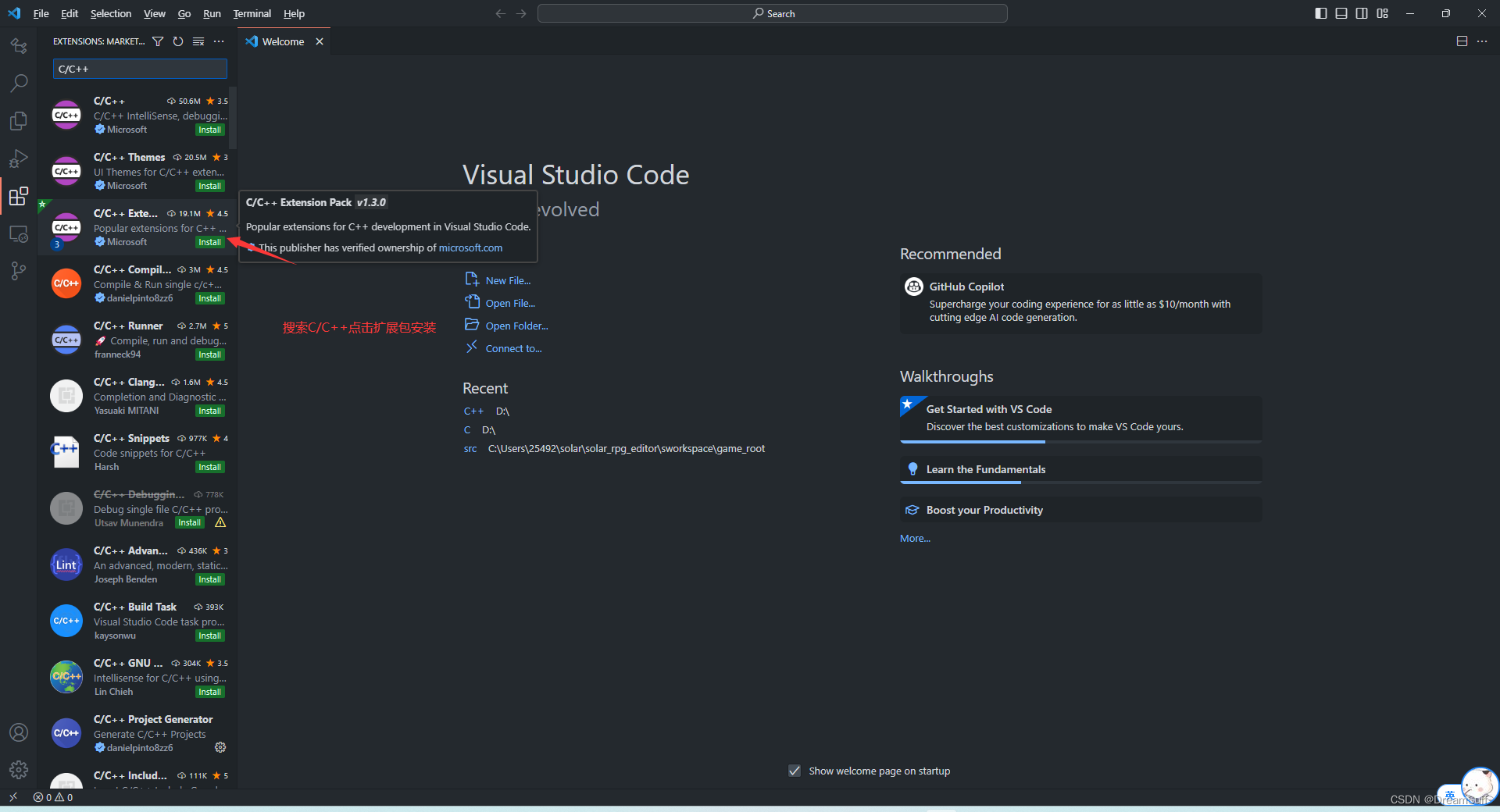The width and height of the screenshot is (1500, 812).
Task: Open recent C++ folder
Action: [473, 411]
